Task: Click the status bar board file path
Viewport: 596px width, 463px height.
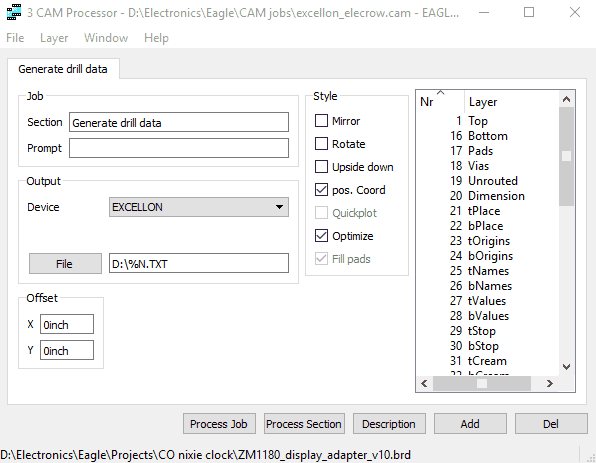Action: (206, 455)
